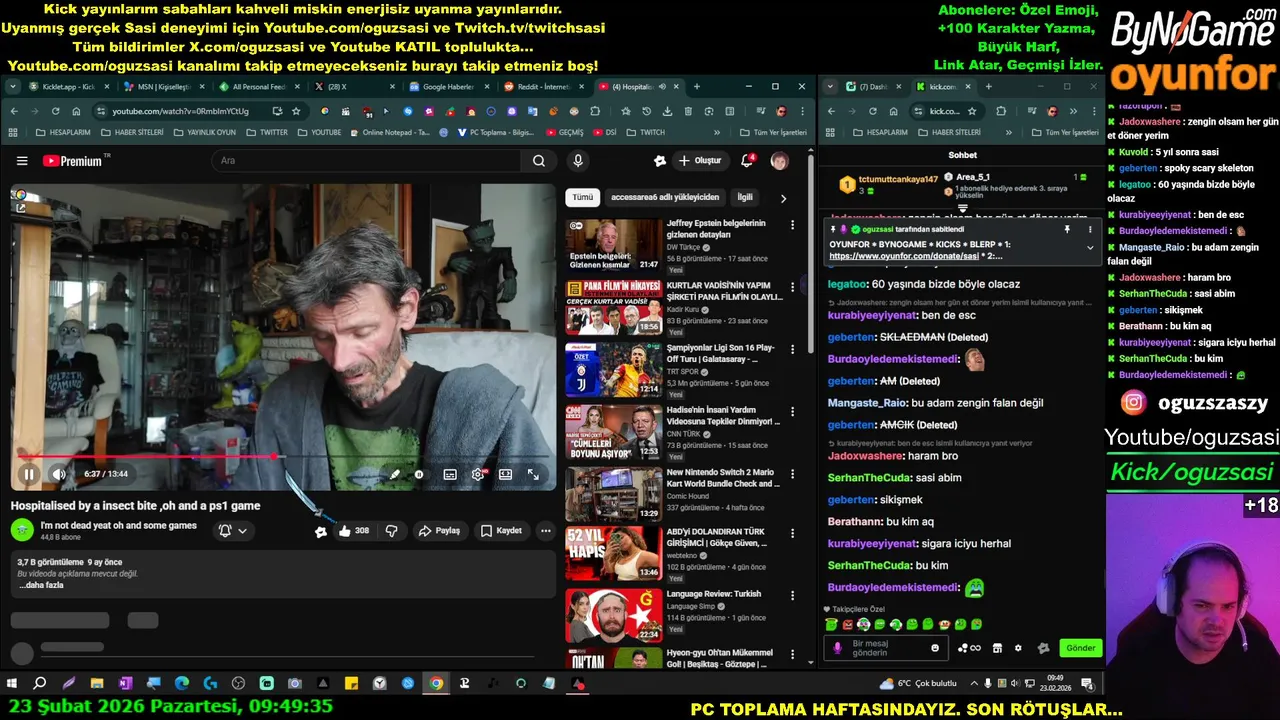
Task: Open the YouTube hamburger guide menu
Action: point(22,161)
